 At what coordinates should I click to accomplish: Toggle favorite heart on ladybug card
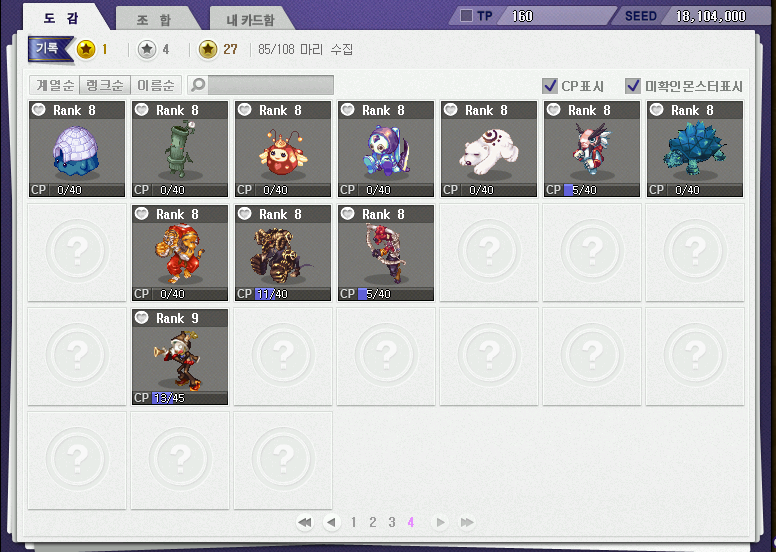[x=244, y=110]
